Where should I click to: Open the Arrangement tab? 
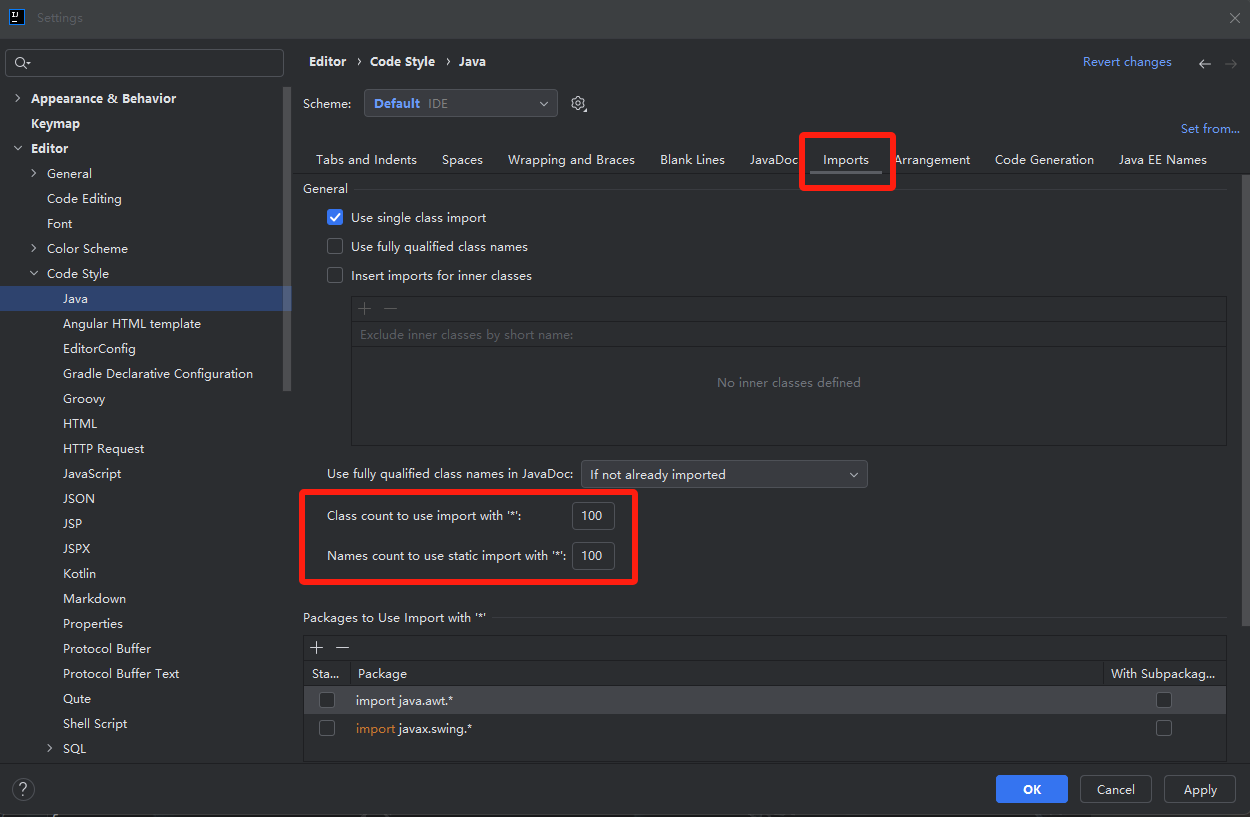pyautogui.click(x=932, y=160)
